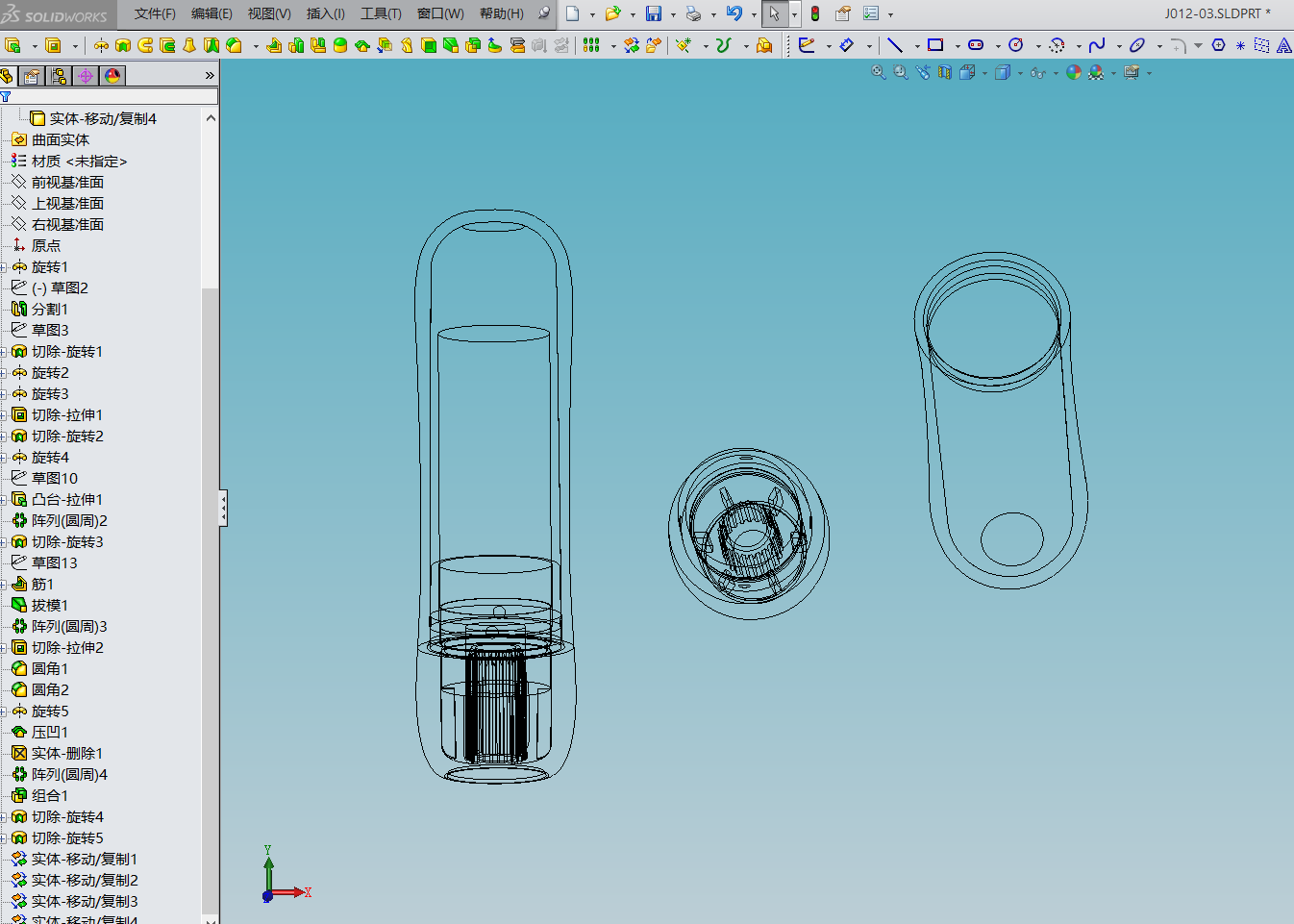Image resolution: width=1294 pixels, height=924 pixels.
Task: Expand the hidden manager tabs chevron
Action: point(210,75)
